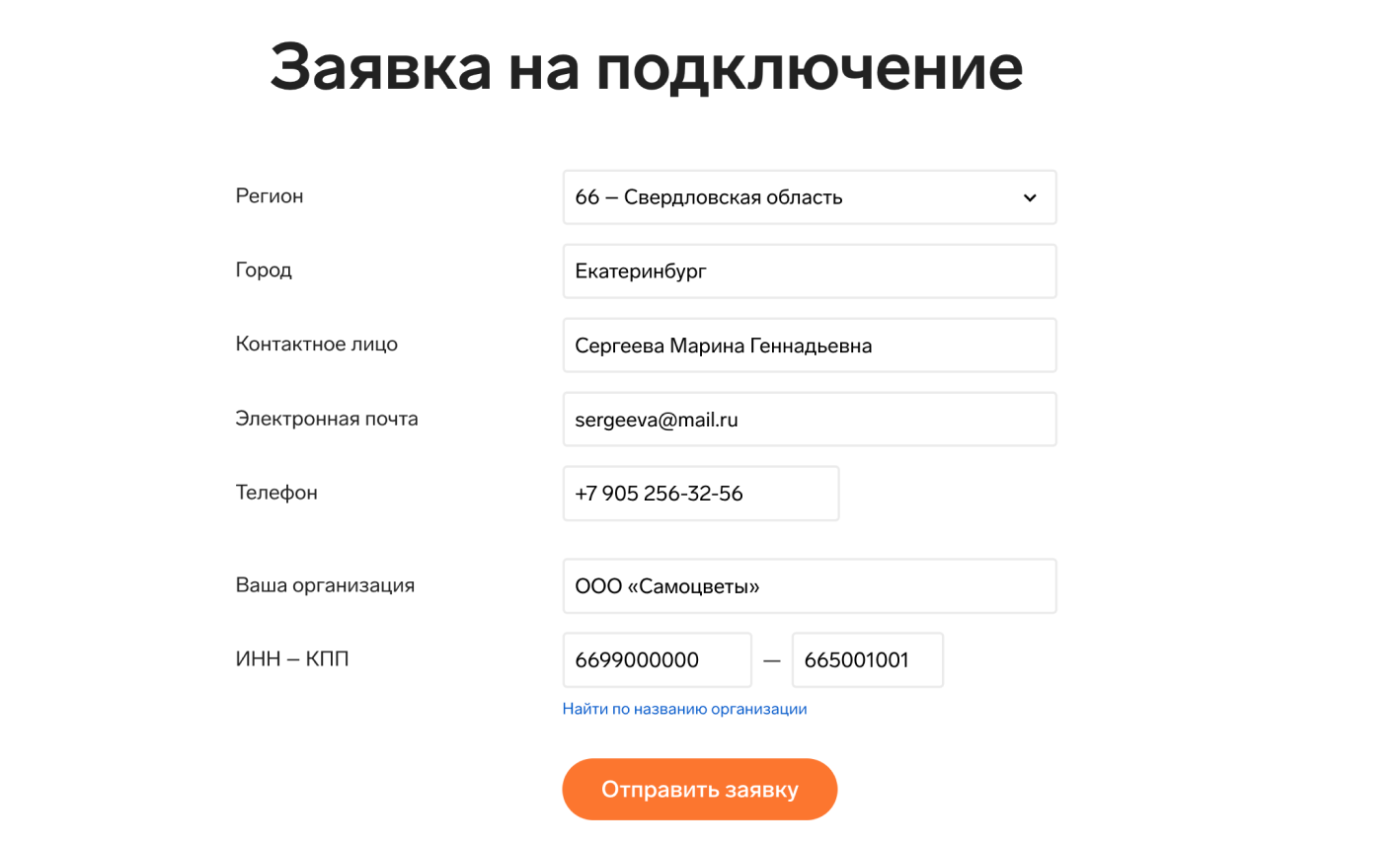Click the Контактное лицо label
The image size is (1400, 847).
click(316, 345)
